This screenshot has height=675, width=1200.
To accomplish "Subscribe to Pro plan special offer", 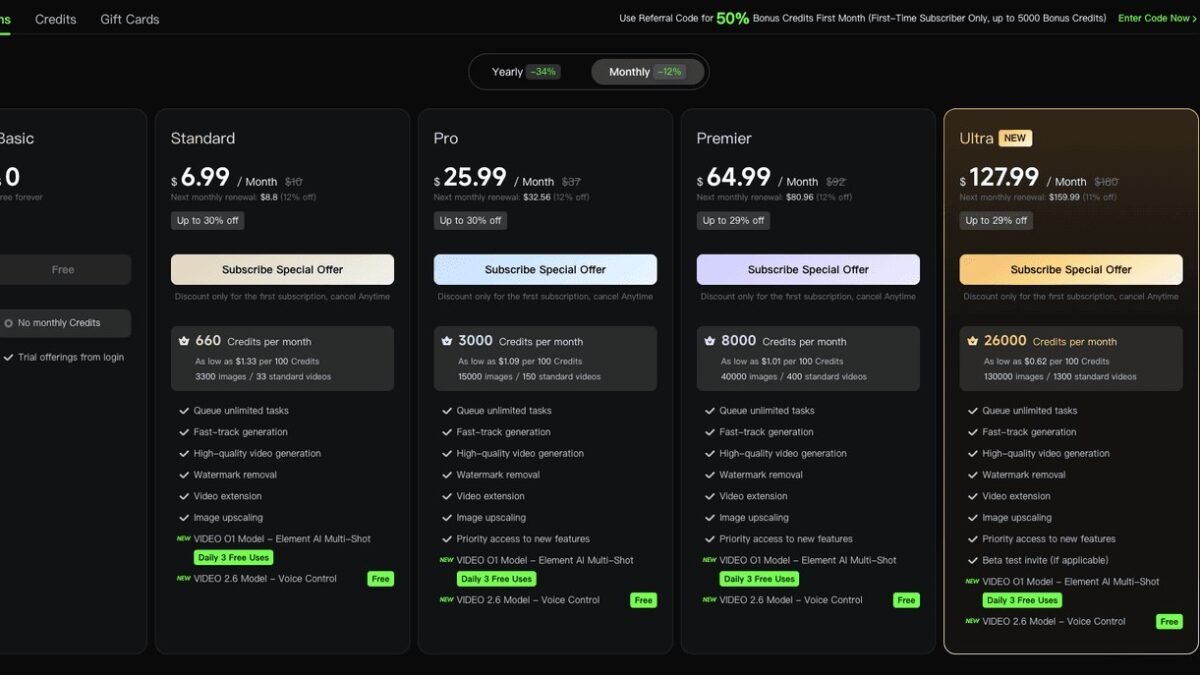I will (545, 270).
